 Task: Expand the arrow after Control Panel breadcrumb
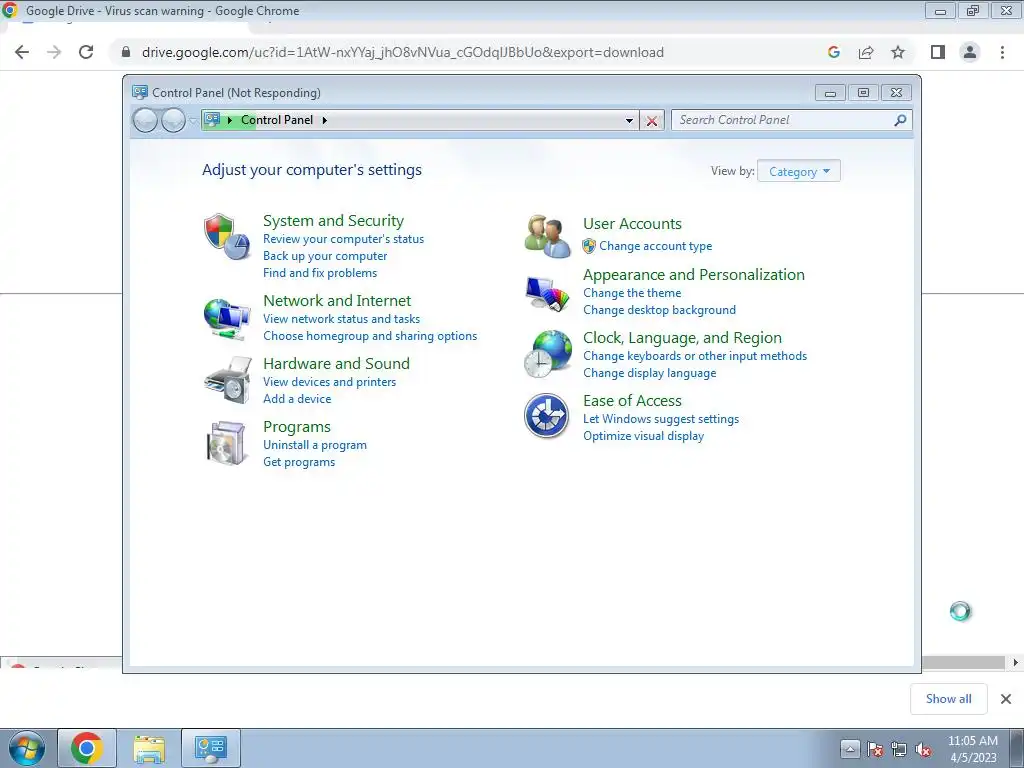coord(325,120)
